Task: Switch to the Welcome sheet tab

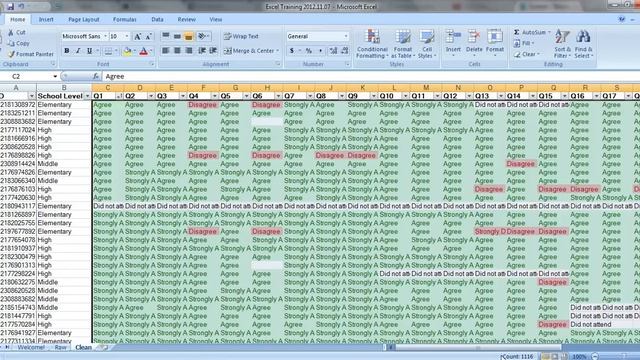Action: (31, 347)
